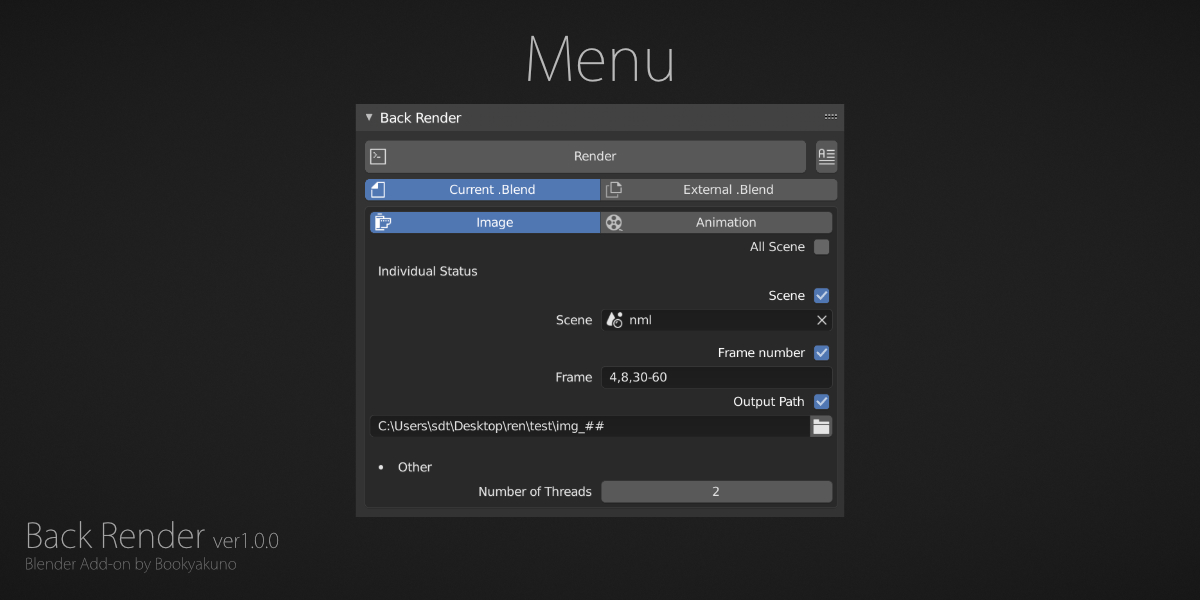1200x600 pixels.
Task: Uncheck the Output Path checkbox
Action: pos(821,401)
